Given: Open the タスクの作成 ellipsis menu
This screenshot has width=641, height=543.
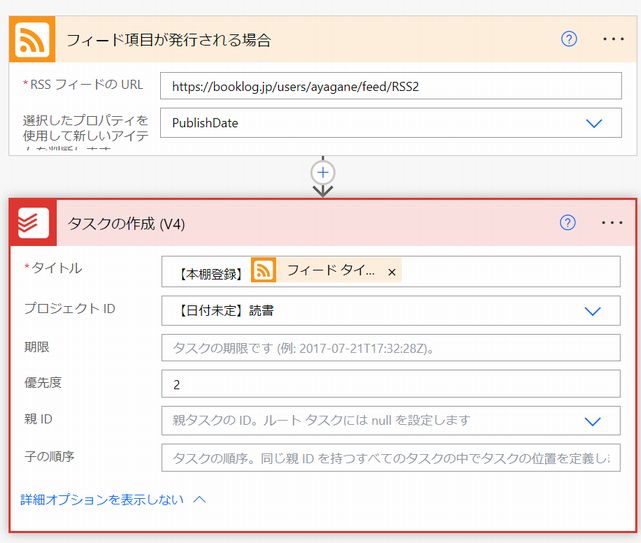Looking at the screenshot, I should [612, 223].
